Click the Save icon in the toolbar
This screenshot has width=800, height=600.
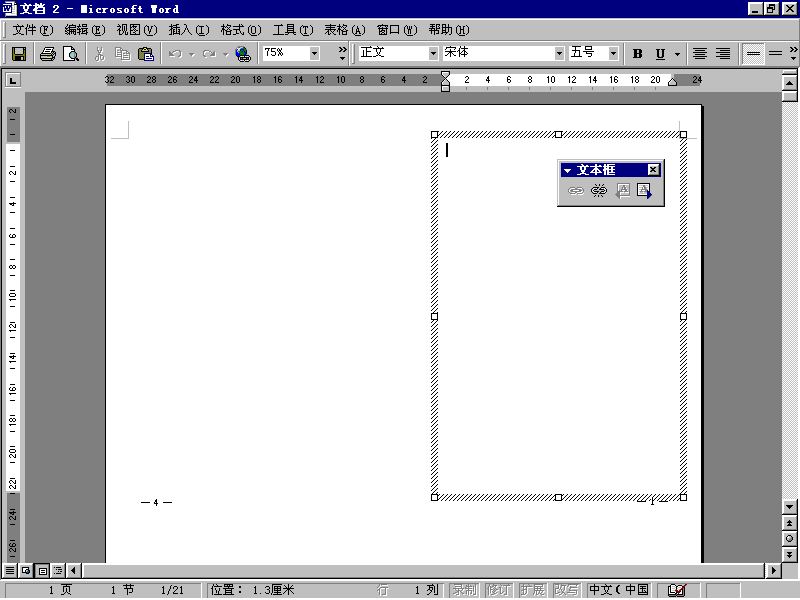pos(19,54)
